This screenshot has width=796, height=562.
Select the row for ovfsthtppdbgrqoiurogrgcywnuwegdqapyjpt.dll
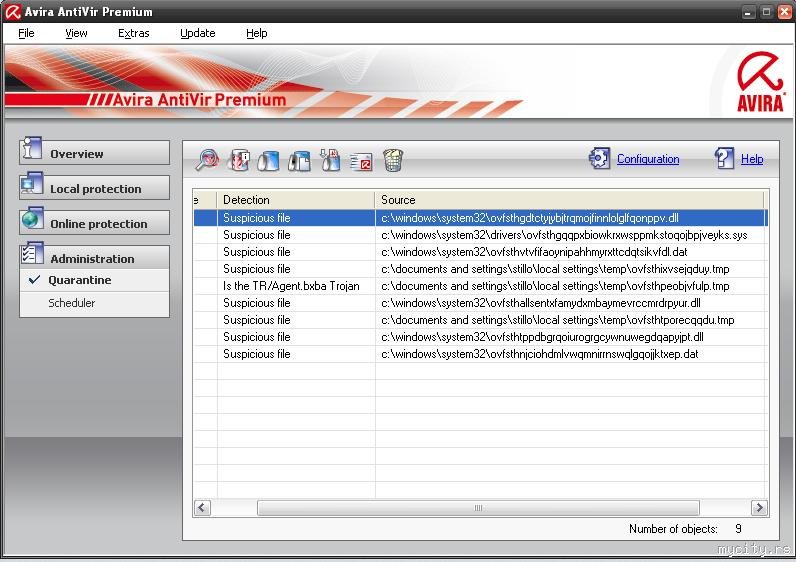coord(480,337)
